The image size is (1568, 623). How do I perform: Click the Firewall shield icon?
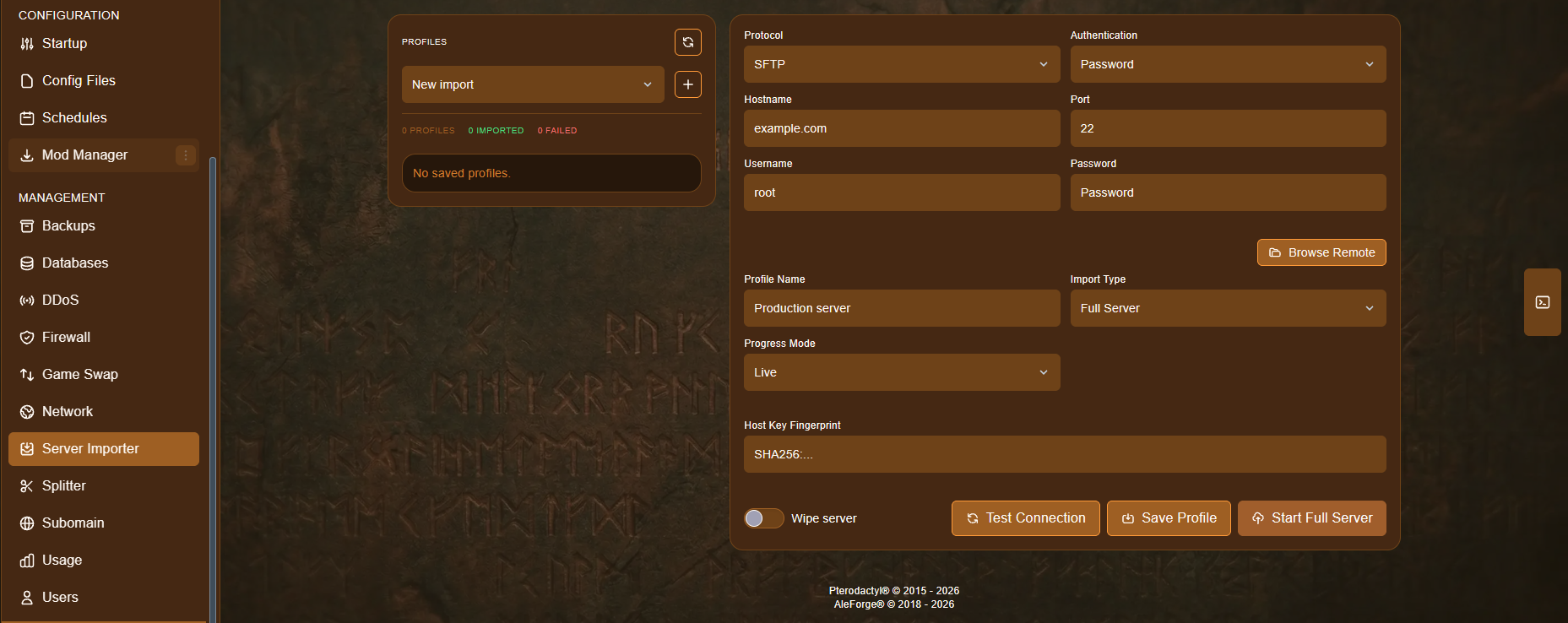pos(27,338)
